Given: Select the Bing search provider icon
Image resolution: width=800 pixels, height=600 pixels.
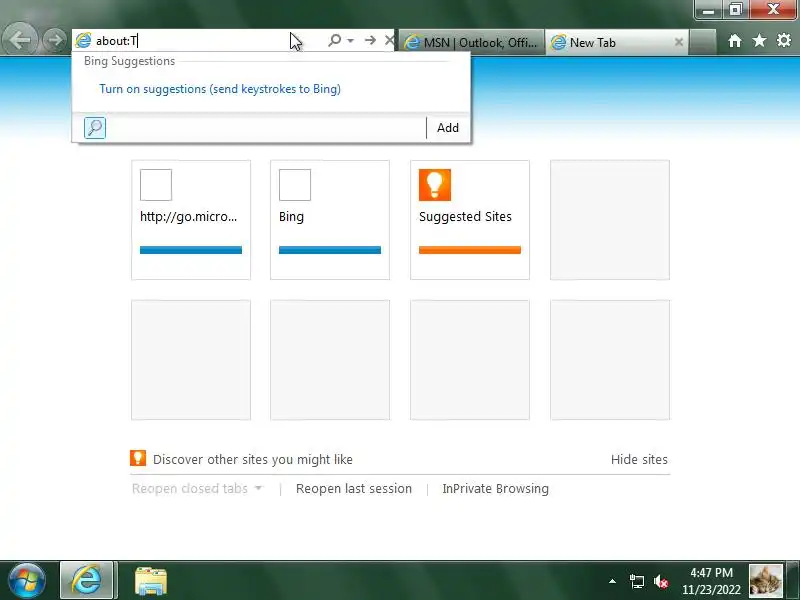Looking at the screenshot, I should click(x=95, y=128).
